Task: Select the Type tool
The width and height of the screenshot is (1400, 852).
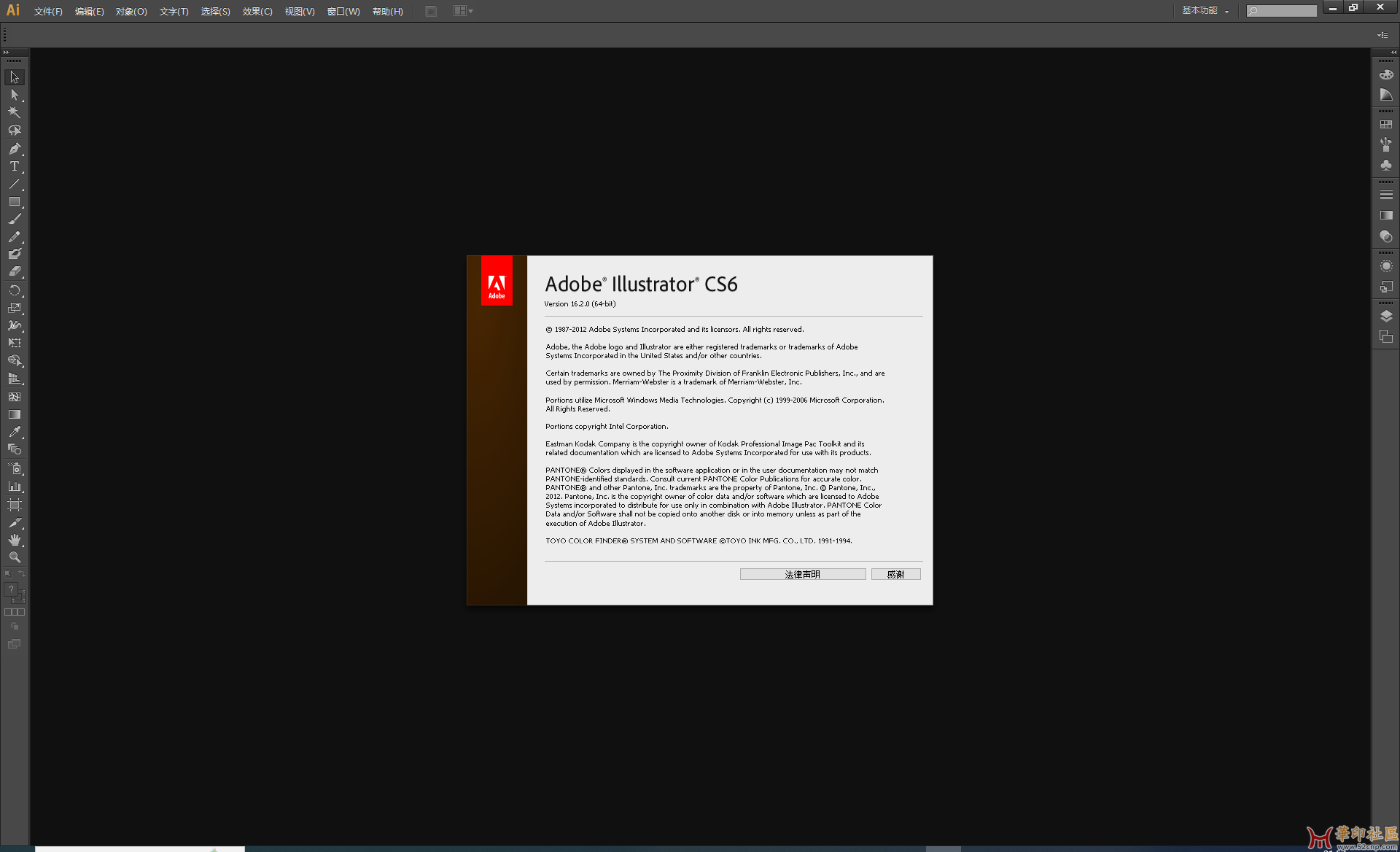Action: coord(14,166)
